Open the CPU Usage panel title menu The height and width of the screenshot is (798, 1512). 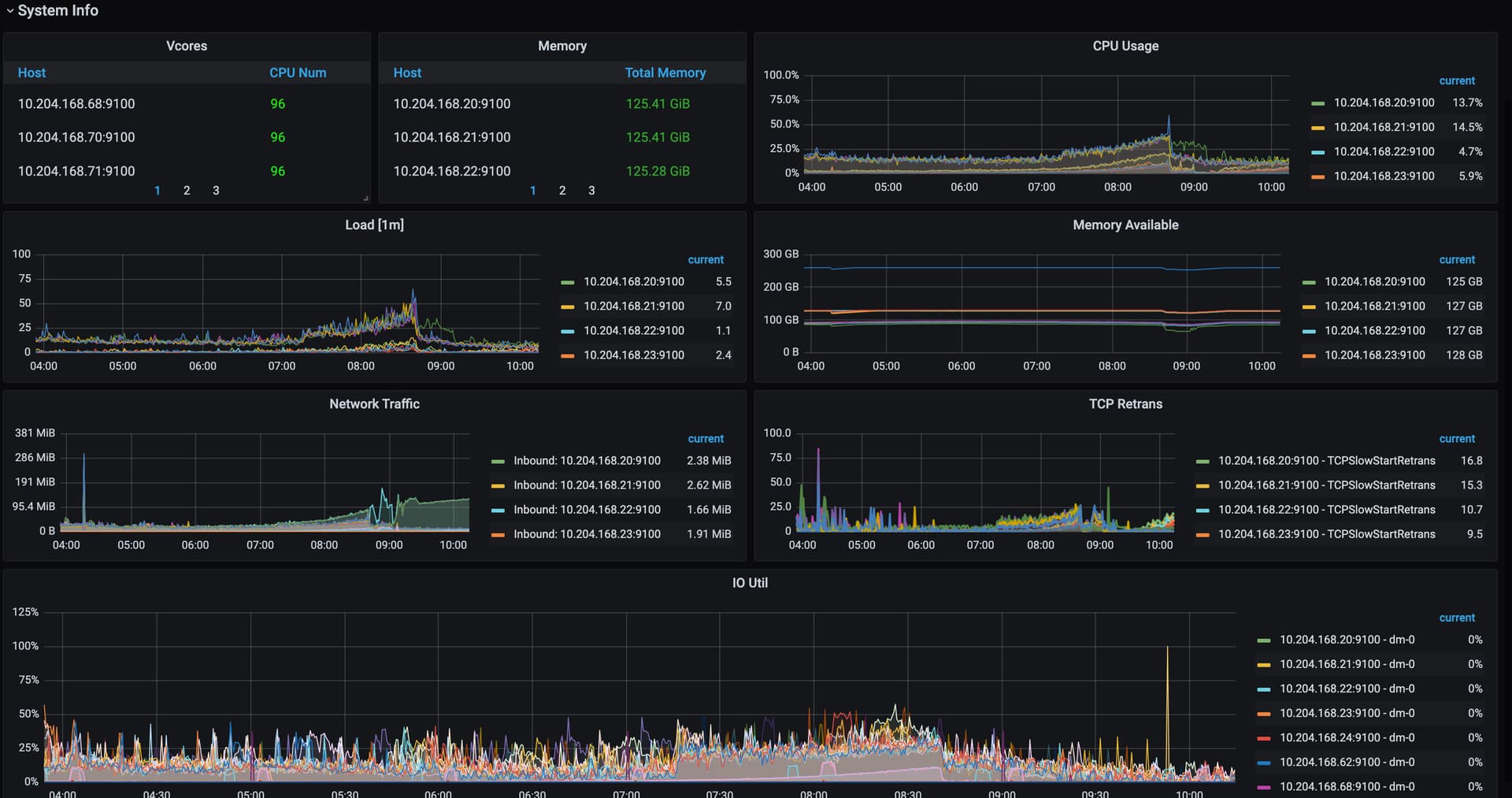pos(1125,46)
